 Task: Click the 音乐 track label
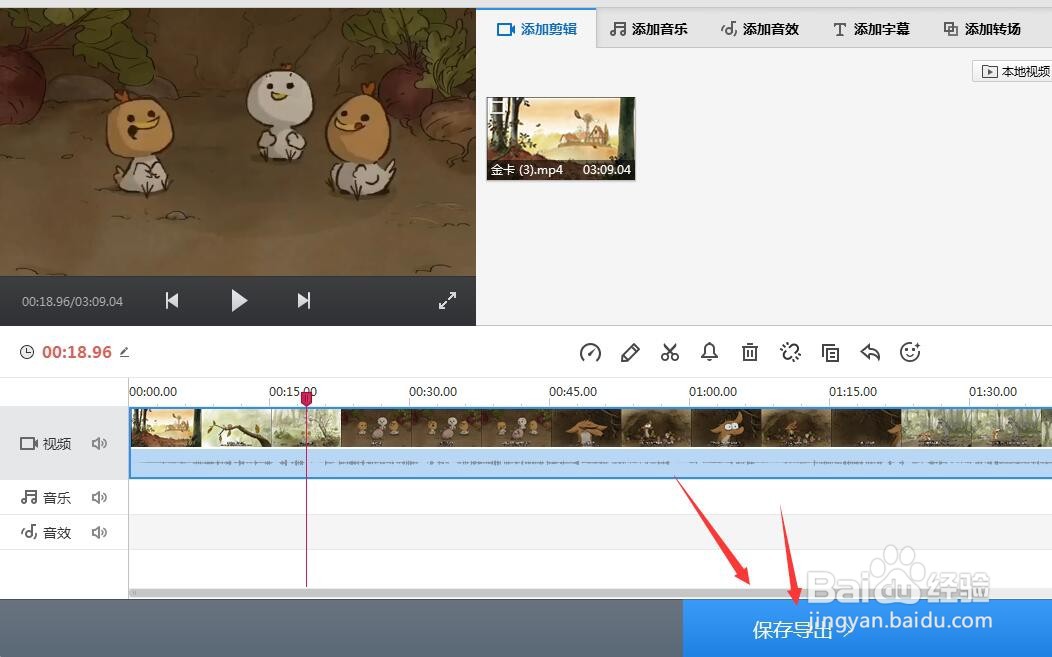point(46,497)
